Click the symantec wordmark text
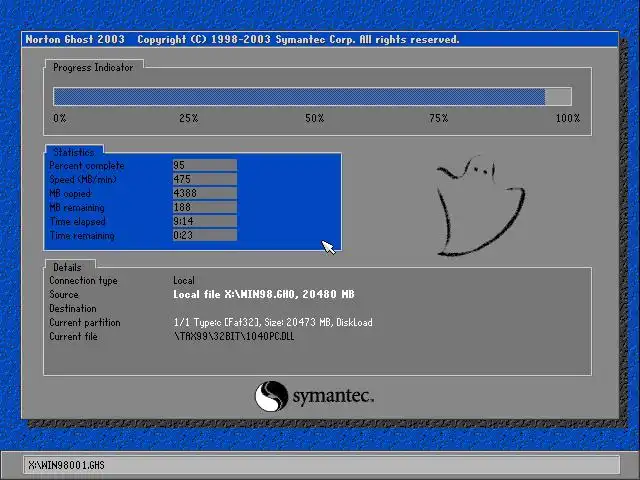The image size is (640, 480). tap(333, 396)
